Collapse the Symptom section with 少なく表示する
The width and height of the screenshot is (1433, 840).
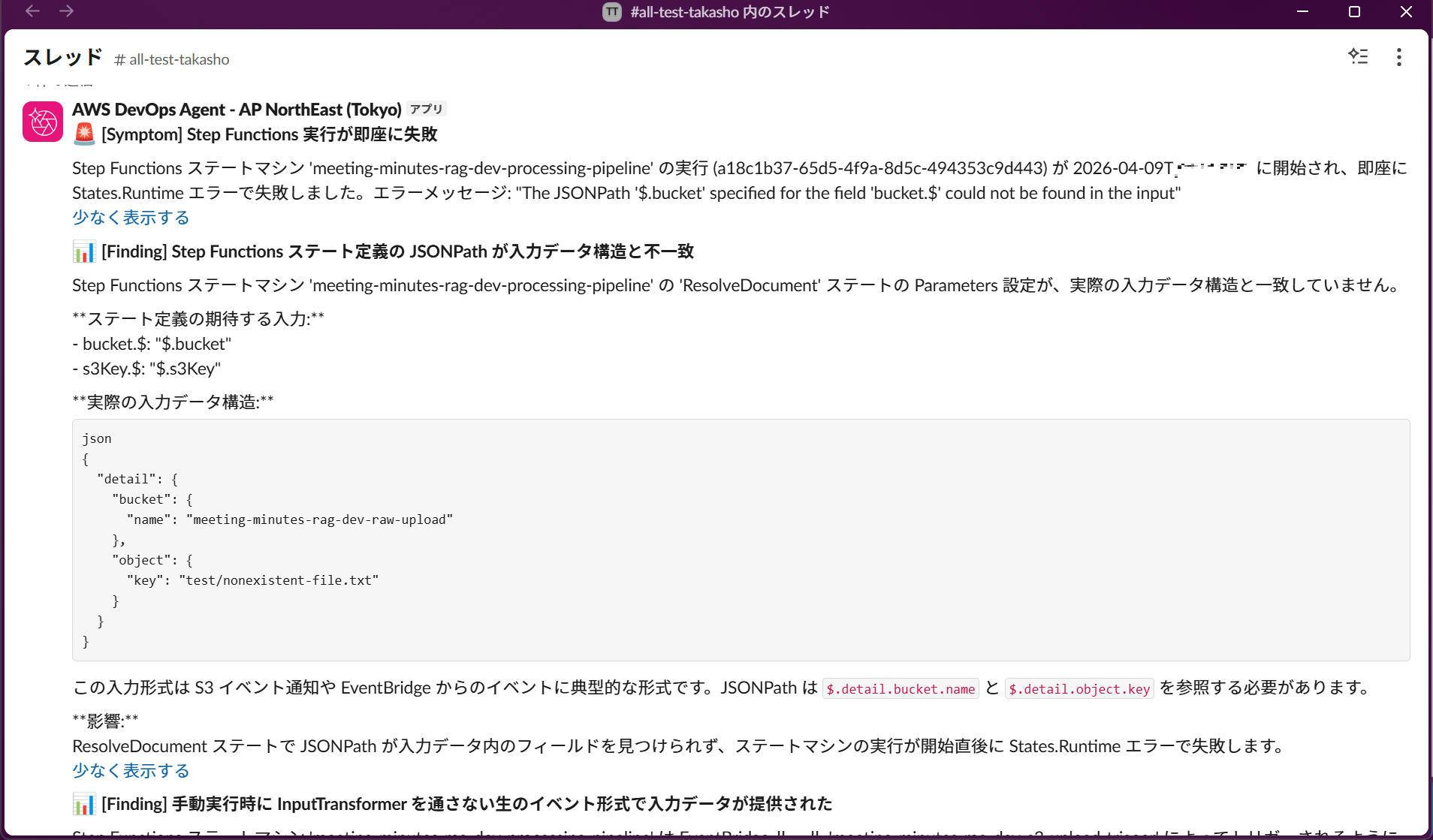click(131, 218)
